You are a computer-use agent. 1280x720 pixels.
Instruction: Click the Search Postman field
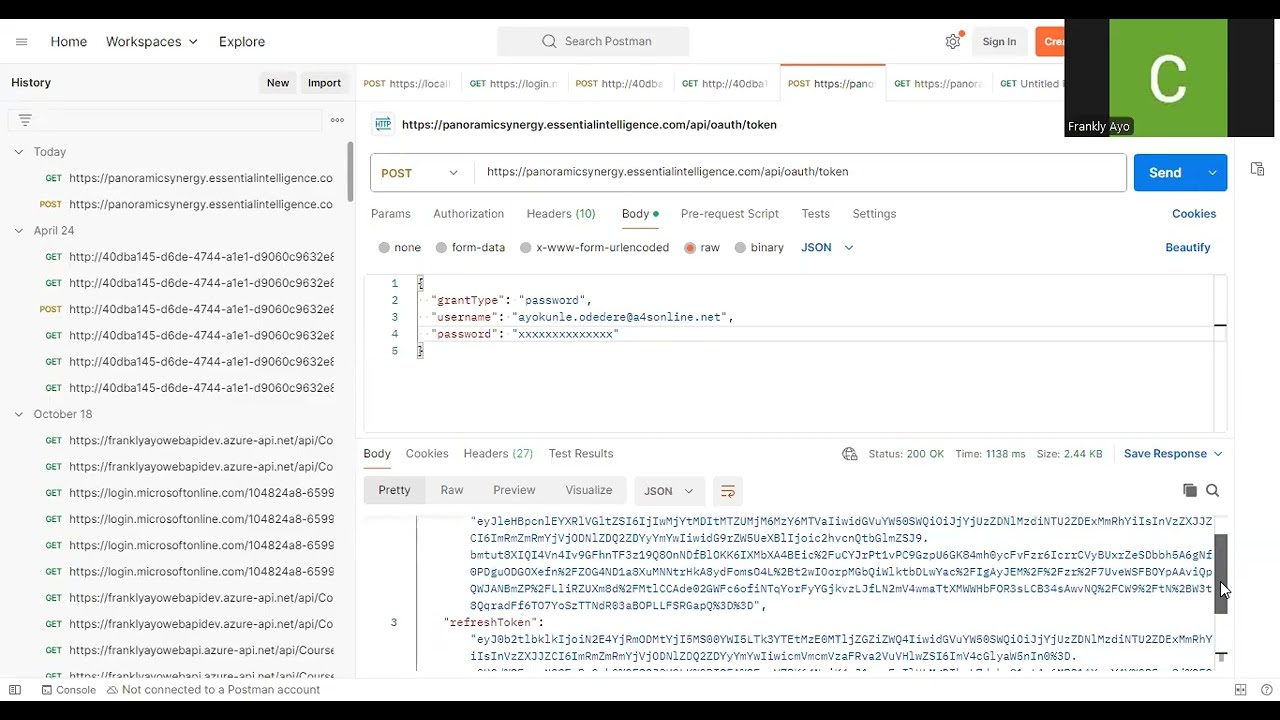point(593,42)
